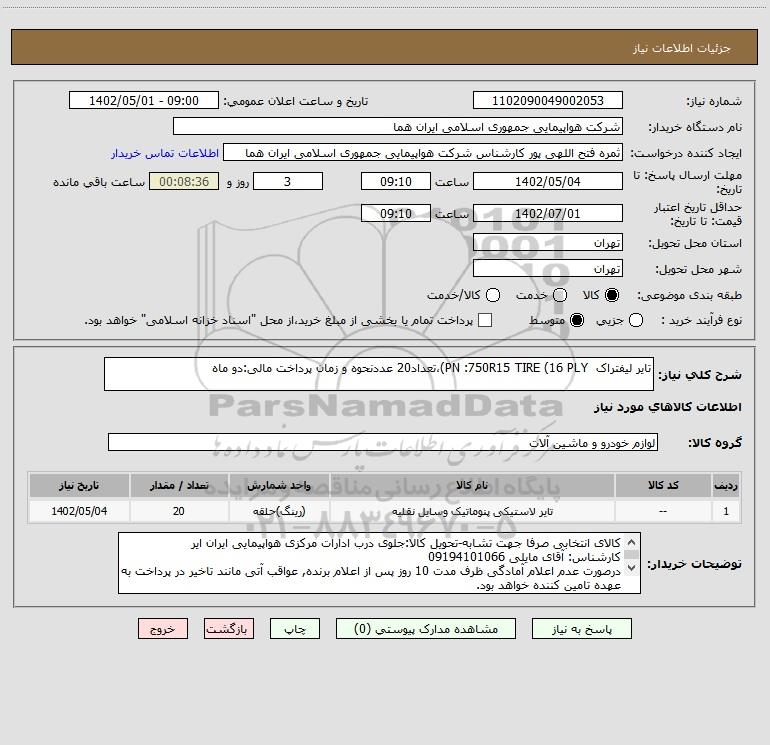The width and height of the screenshot is (770, 745).
Task: Check the اسناد خزانه اسلامی payment checkbox
Action: coord(485,320)
